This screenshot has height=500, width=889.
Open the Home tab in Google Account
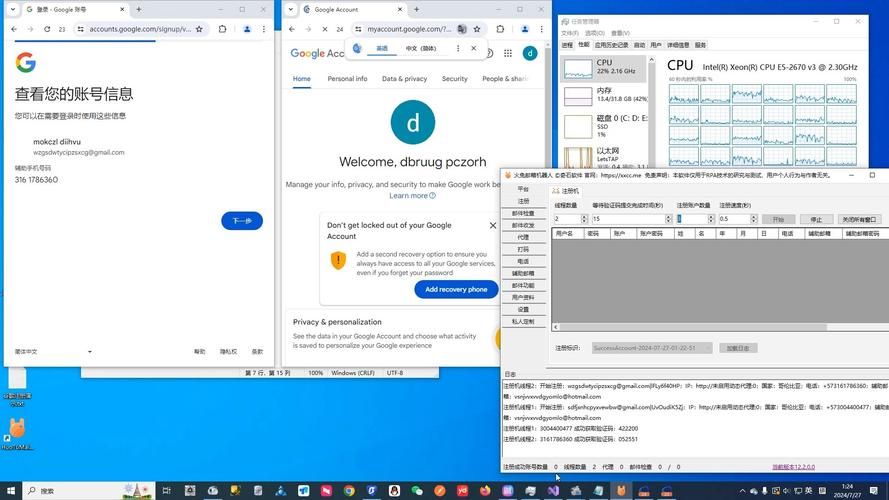point(302,79)
